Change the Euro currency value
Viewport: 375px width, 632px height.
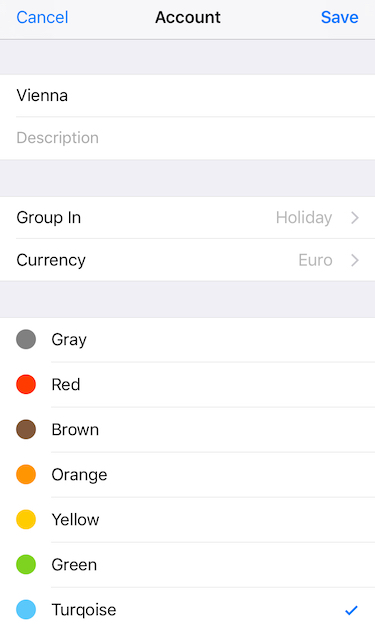coord(315,260)
